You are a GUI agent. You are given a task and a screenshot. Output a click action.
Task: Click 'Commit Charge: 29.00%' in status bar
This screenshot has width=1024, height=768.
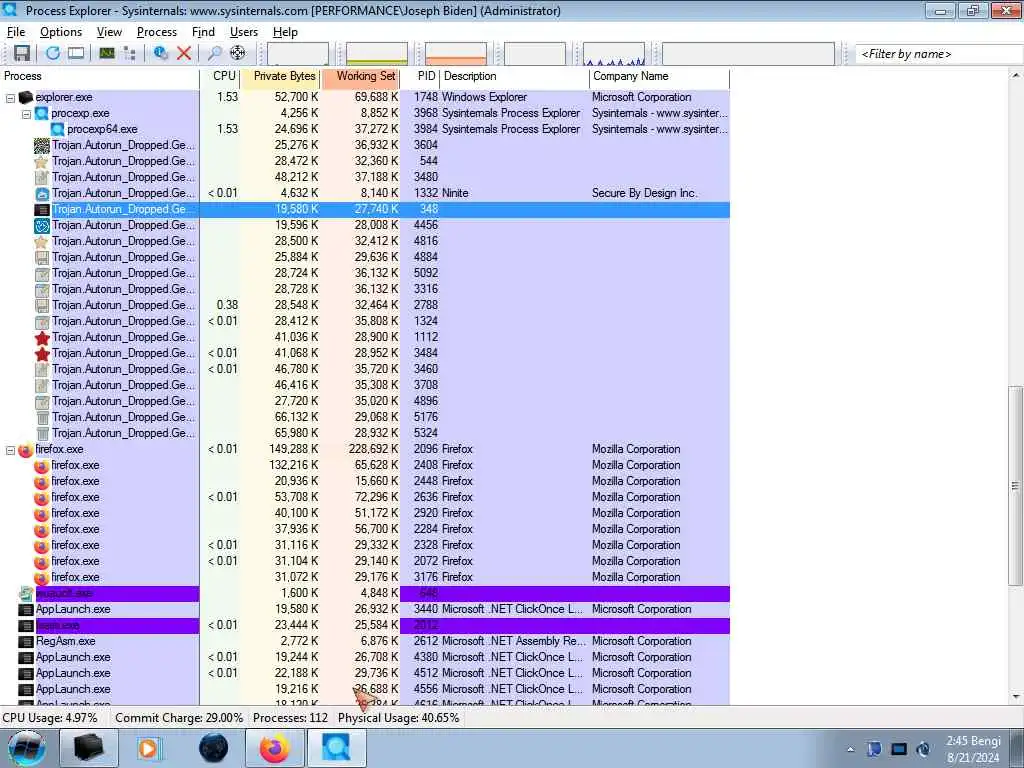[179, 718]
